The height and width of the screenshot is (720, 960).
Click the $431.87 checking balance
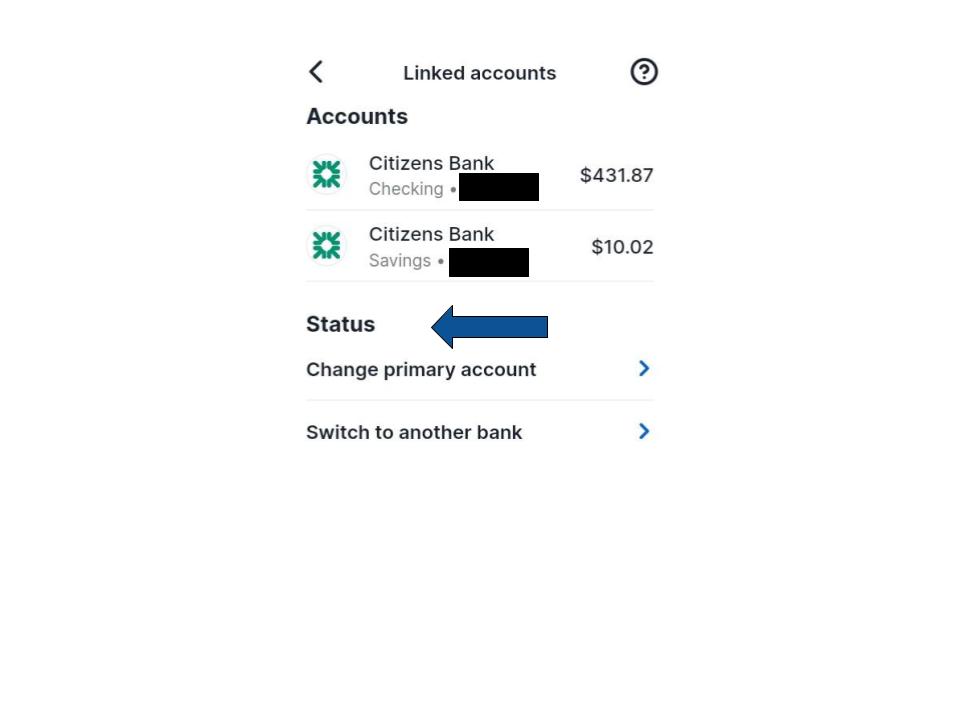pyautogui.click(x=617, y=175)
